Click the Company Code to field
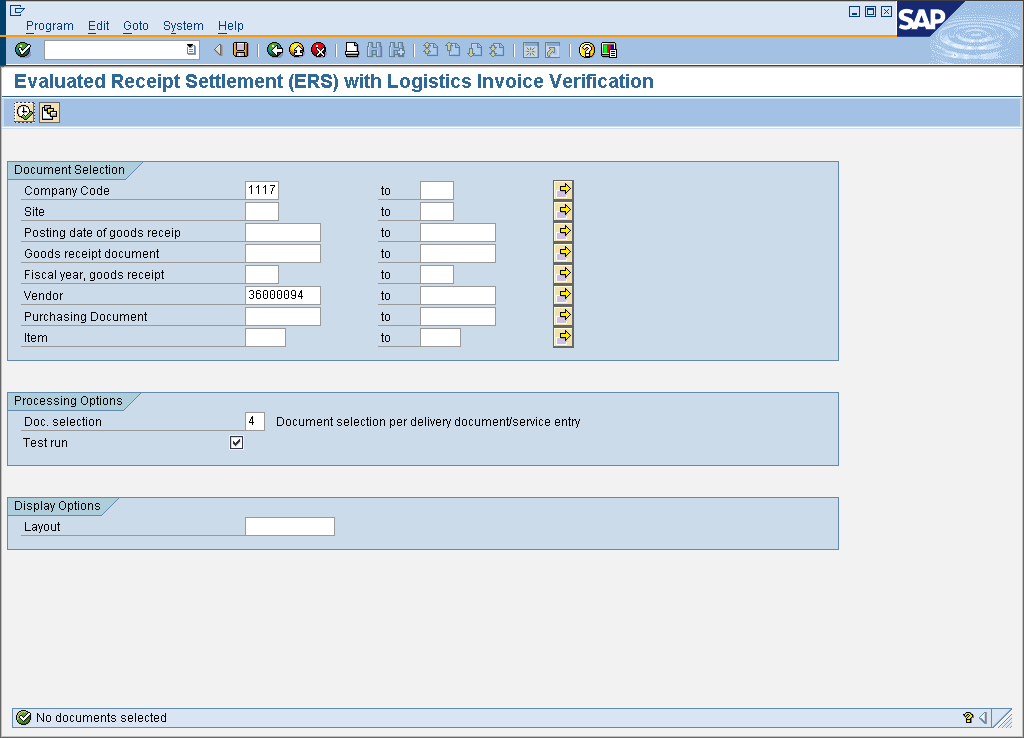This screenshot has width=1024, height=738. 437,190
